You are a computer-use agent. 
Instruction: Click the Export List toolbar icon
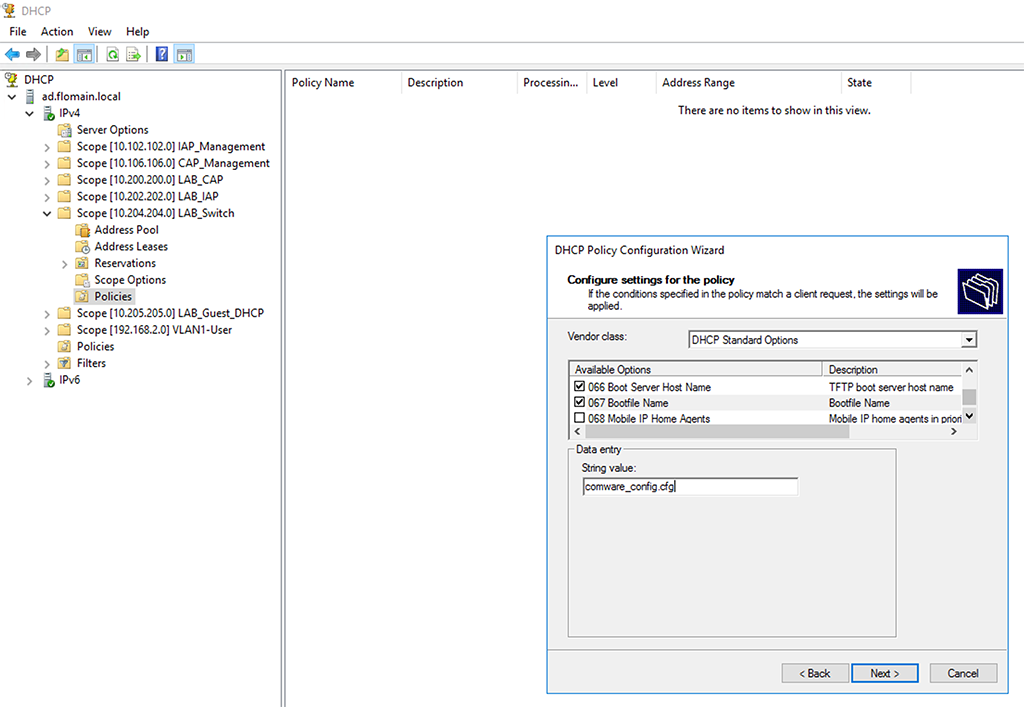coord(132,54)
